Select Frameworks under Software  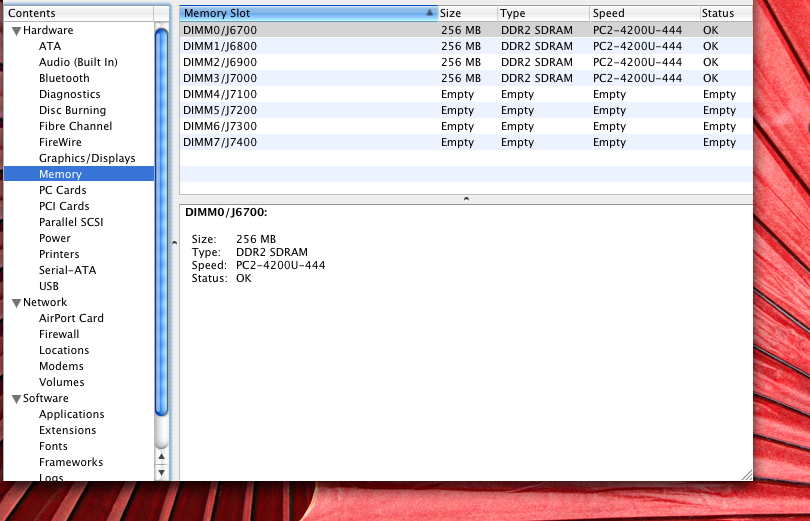tap(71, 462)
